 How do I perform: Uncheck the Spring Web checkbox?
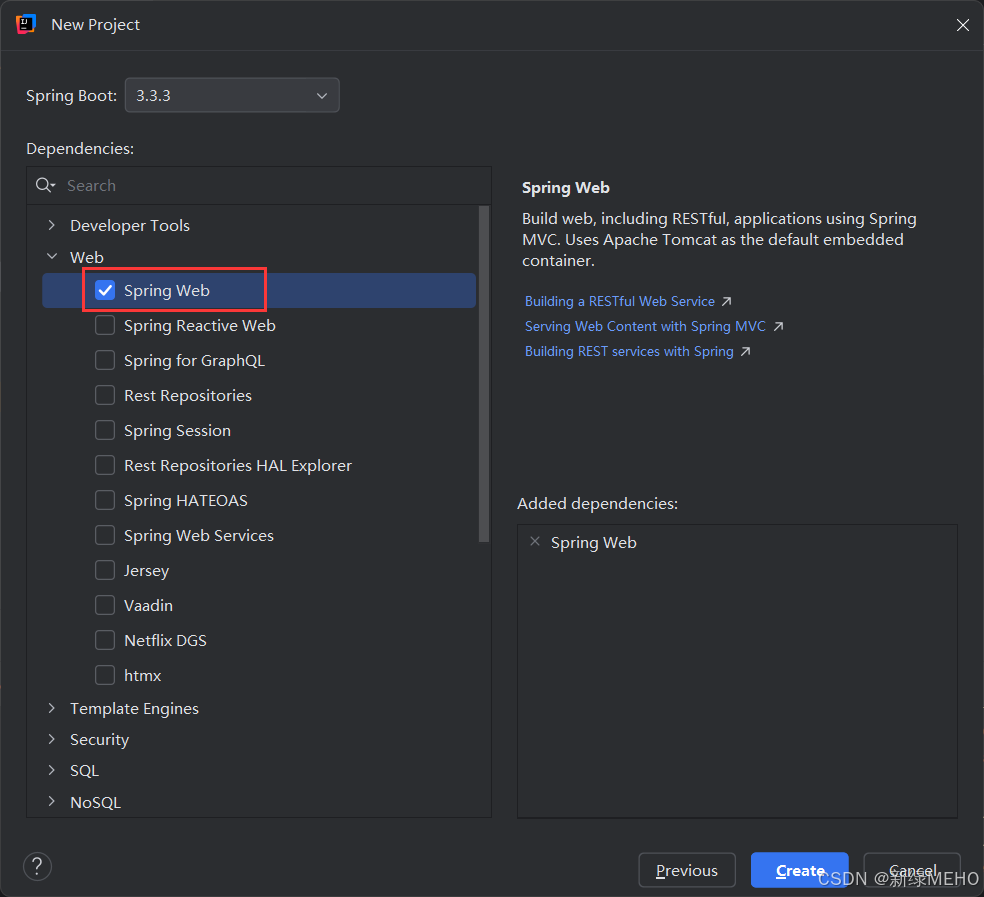[x=105, y=290]
